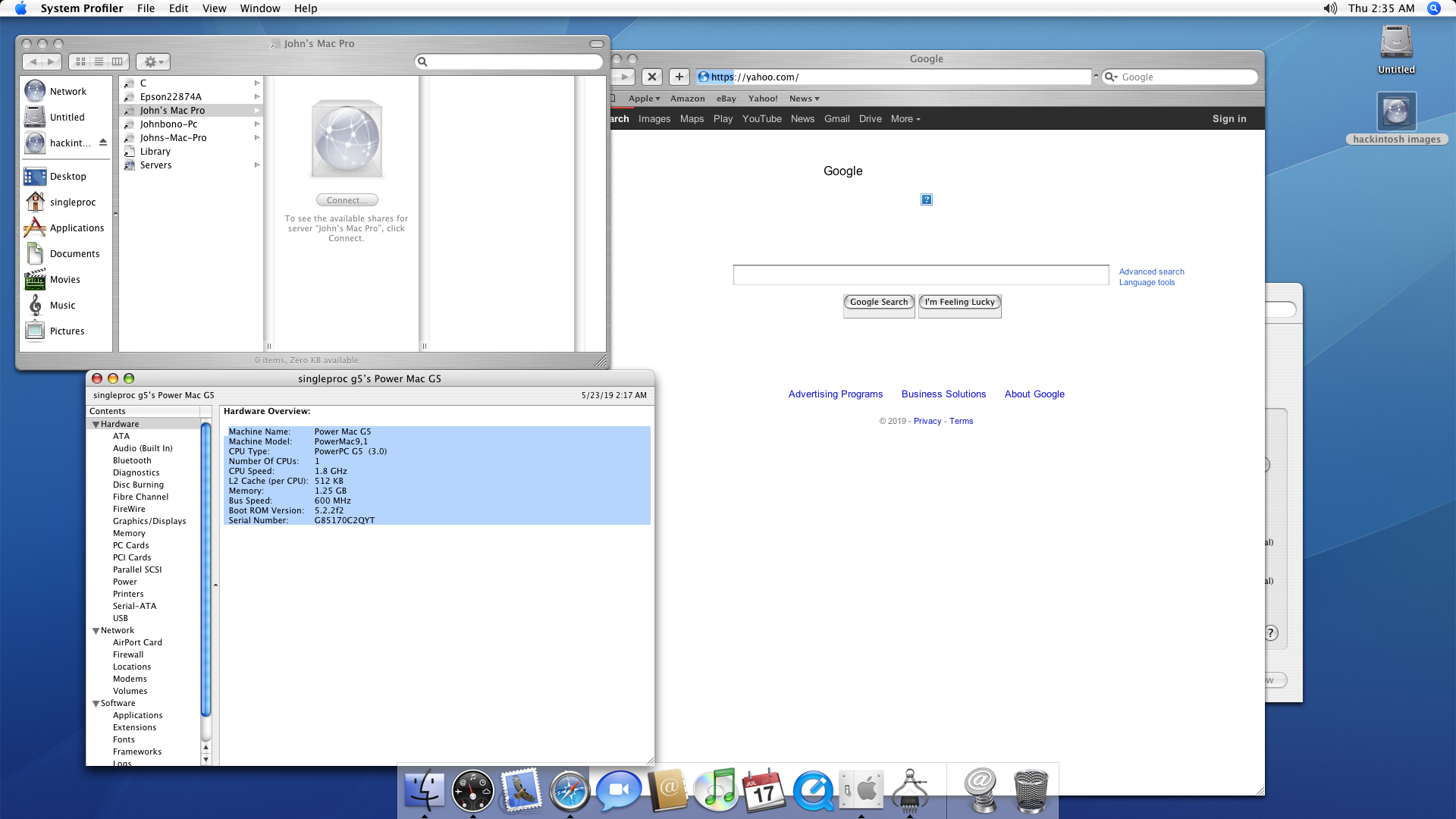Click Safari Google toolbar search field
The width and height of the screenshot is (1456, 819).
1180,77
